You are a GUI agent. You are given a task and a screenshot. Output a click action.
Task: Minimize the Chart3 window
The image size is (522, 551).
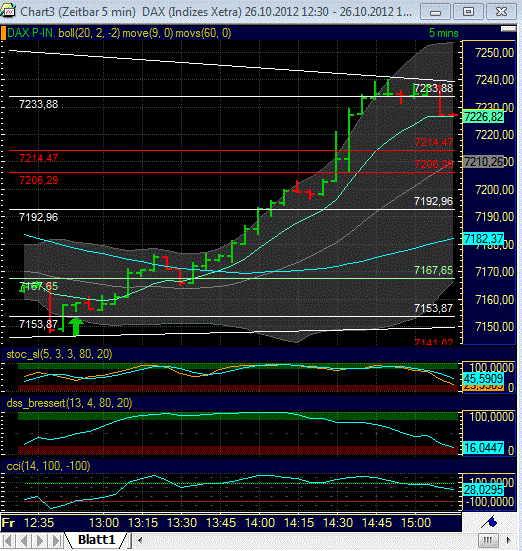click(436, 12)
